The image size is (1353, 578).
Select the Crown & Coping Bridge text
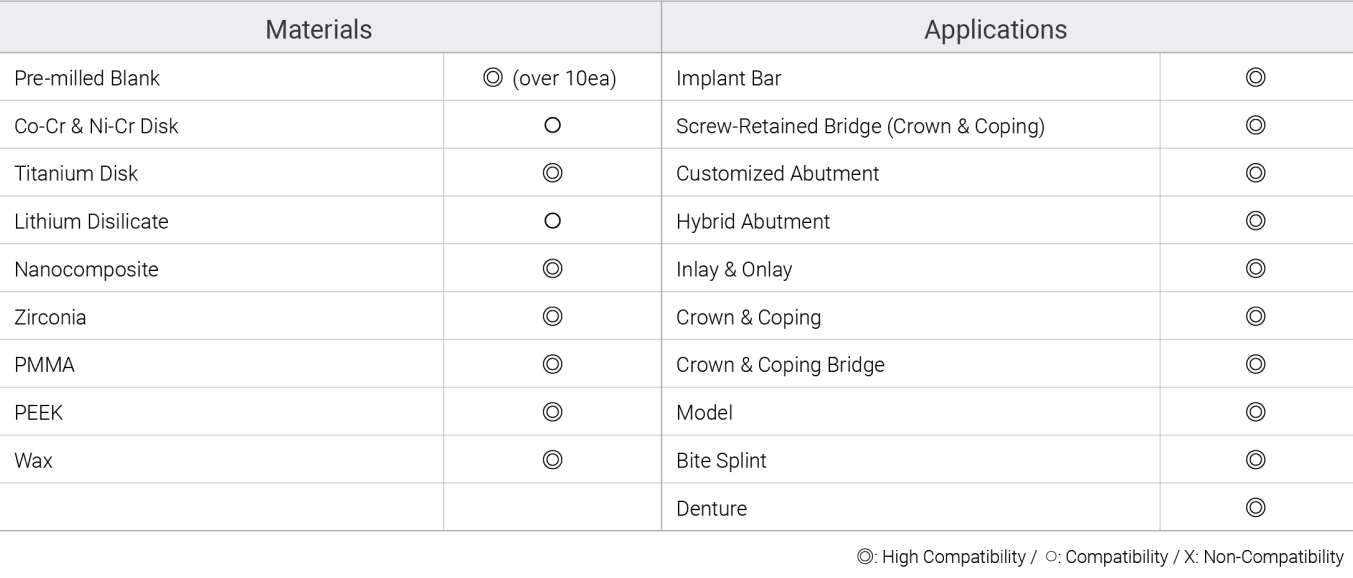pos(780,365)
